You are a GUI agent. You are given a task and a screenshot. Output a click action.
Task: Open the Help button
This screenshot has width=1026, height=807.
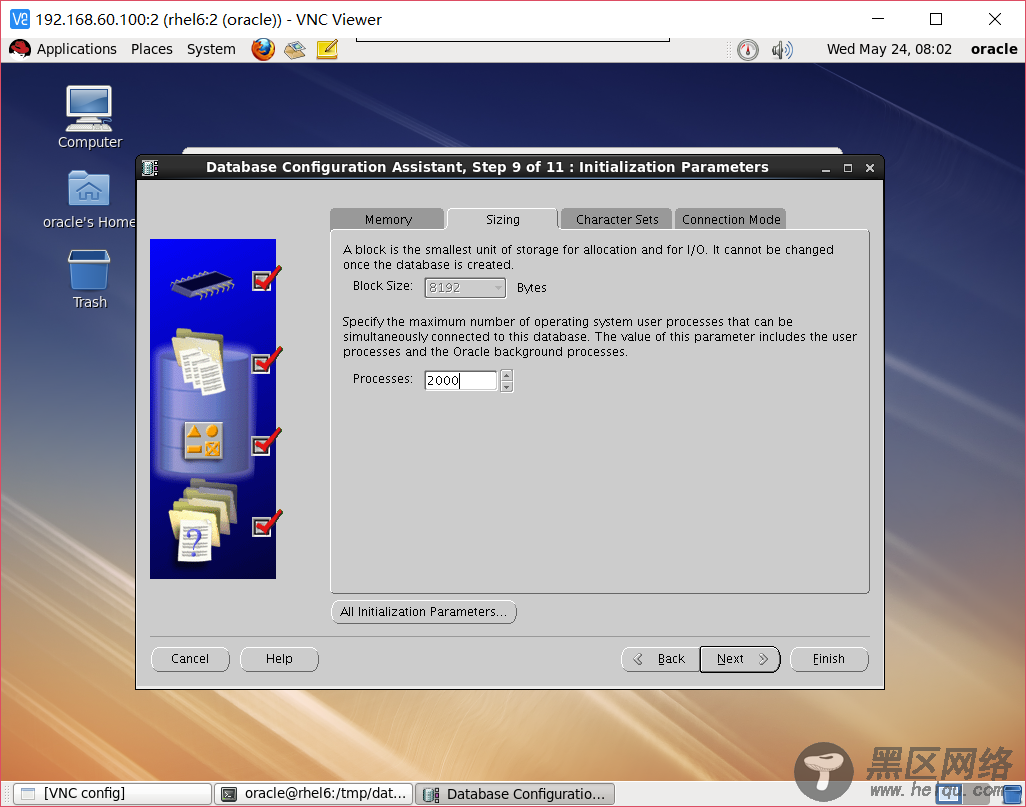tap(279, 659)
